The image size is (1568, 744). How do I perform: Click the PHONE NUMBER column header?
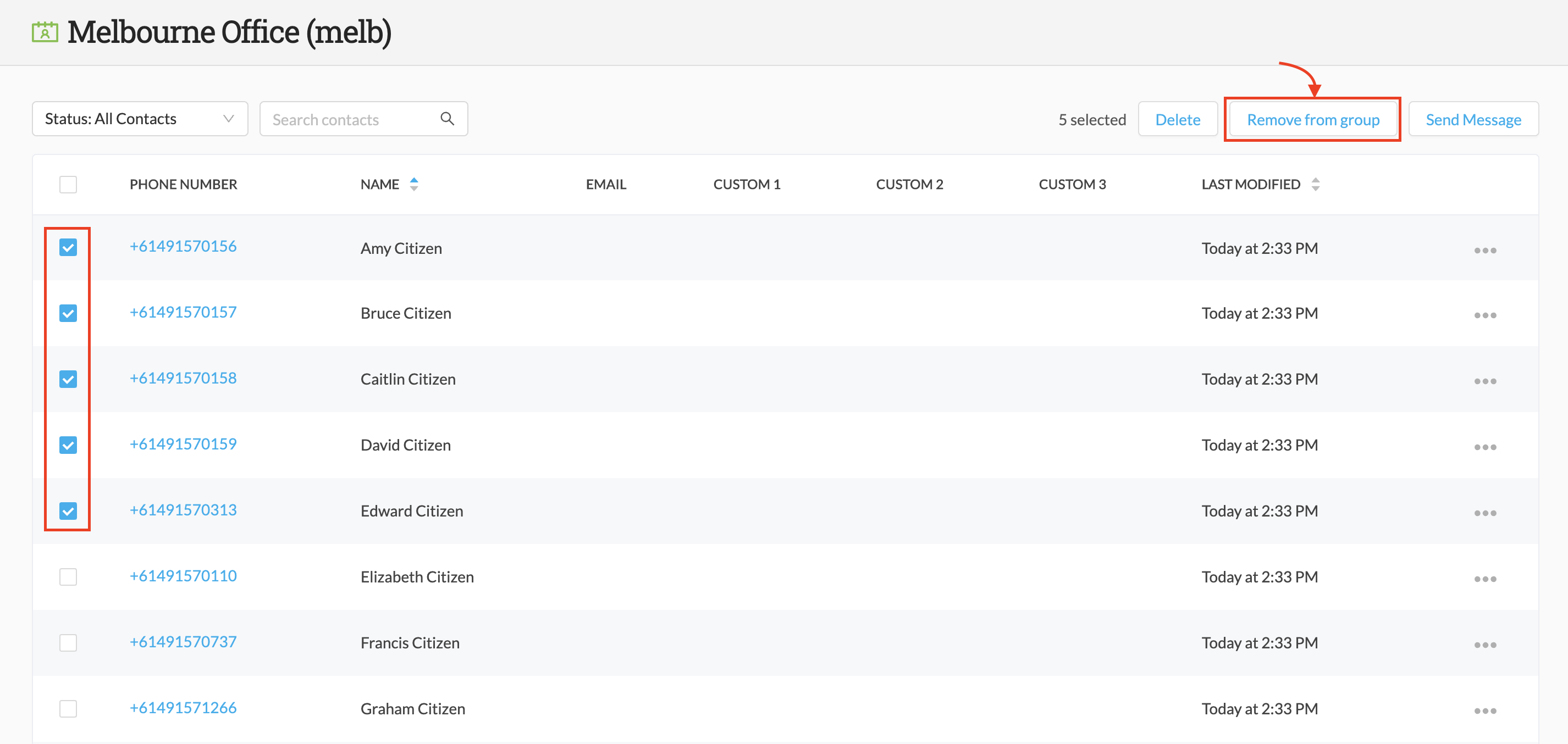(183, 184)
